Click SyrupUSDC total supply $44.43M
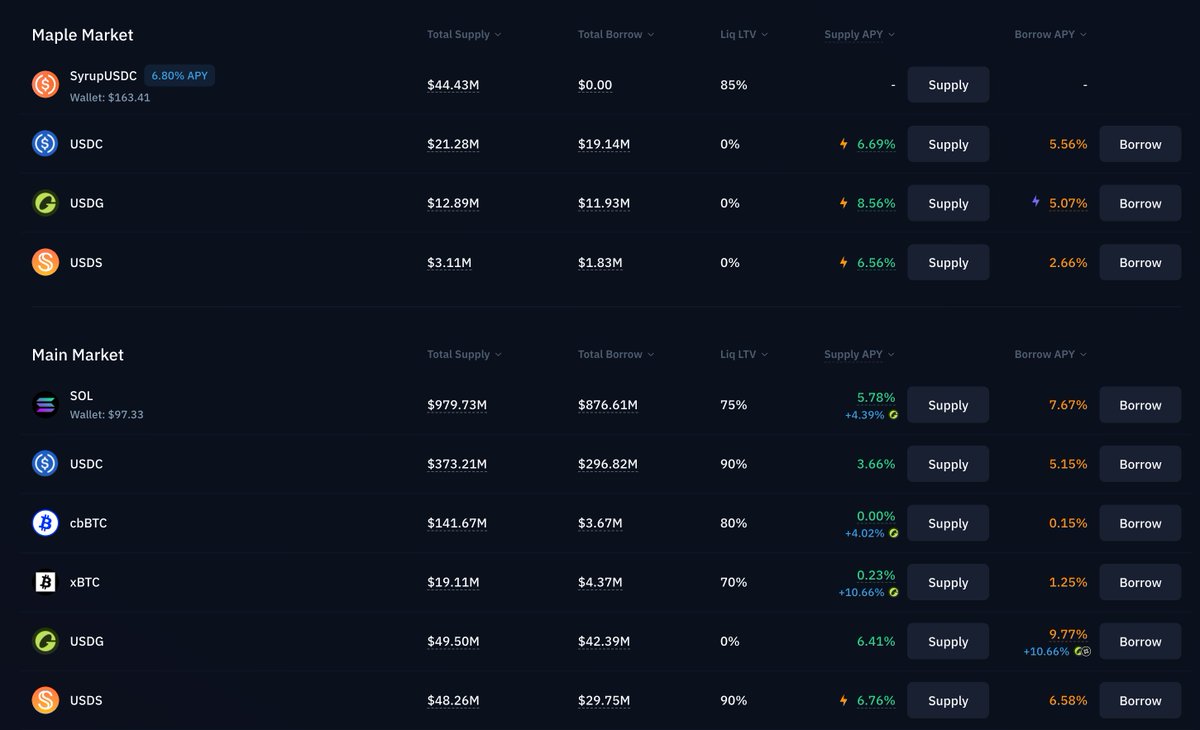The width and height of the screenshot is (1200, 730). [453, 85]
